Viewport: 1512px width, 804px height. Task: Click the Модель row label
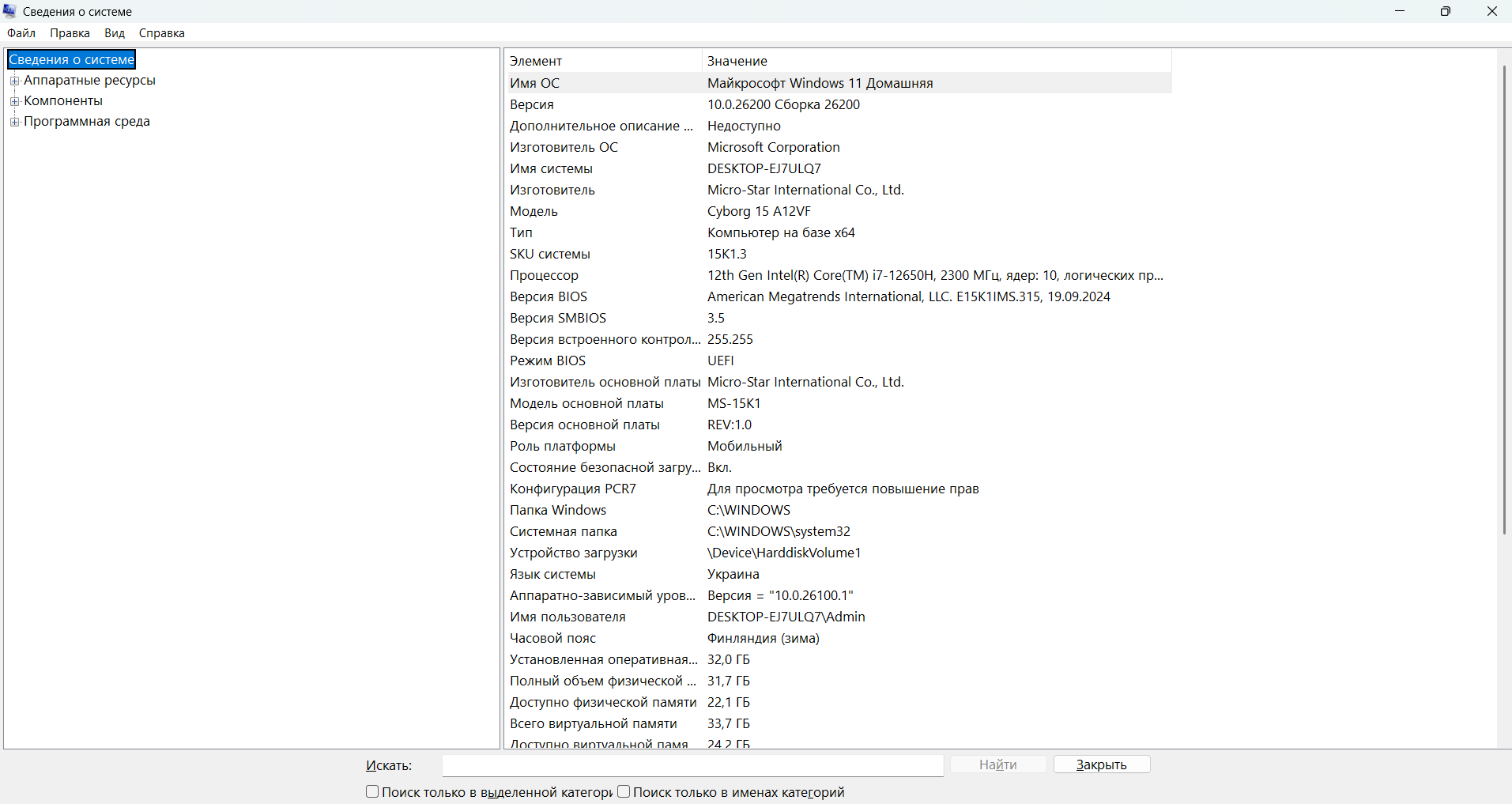click(x=534, y=211)
